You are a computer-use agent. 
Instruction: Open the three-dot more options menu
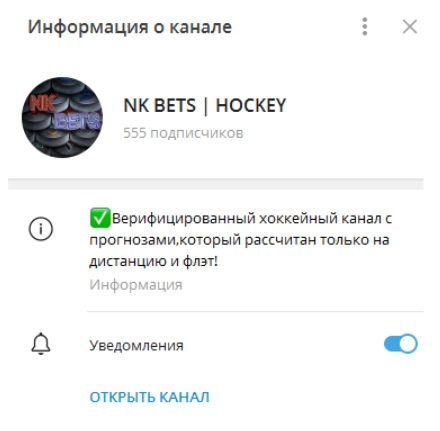tap(365, 26)
